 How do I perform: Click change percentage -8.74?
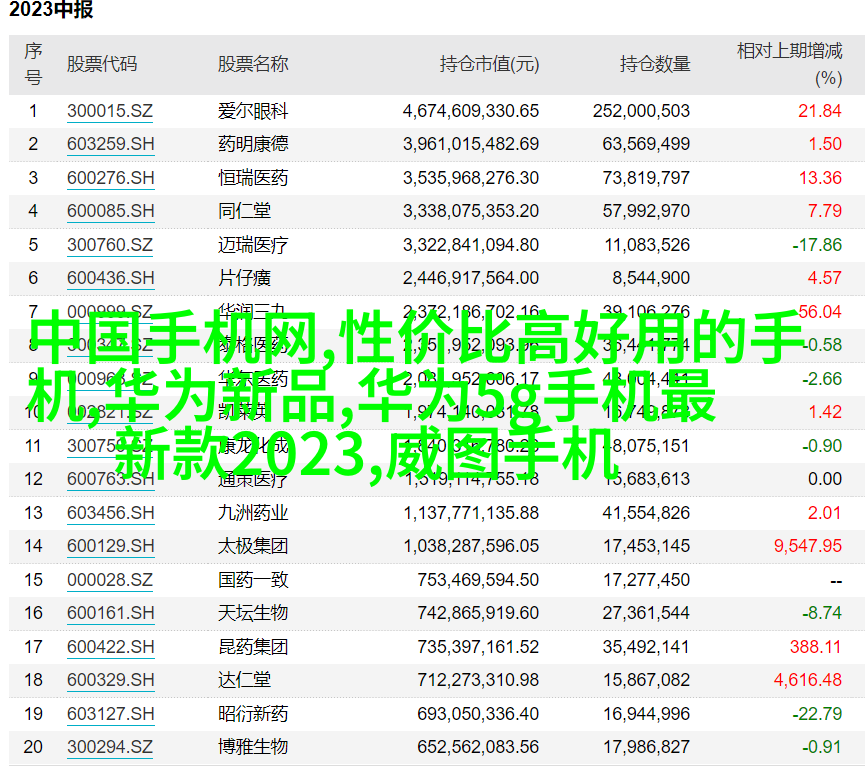point(822,613)
